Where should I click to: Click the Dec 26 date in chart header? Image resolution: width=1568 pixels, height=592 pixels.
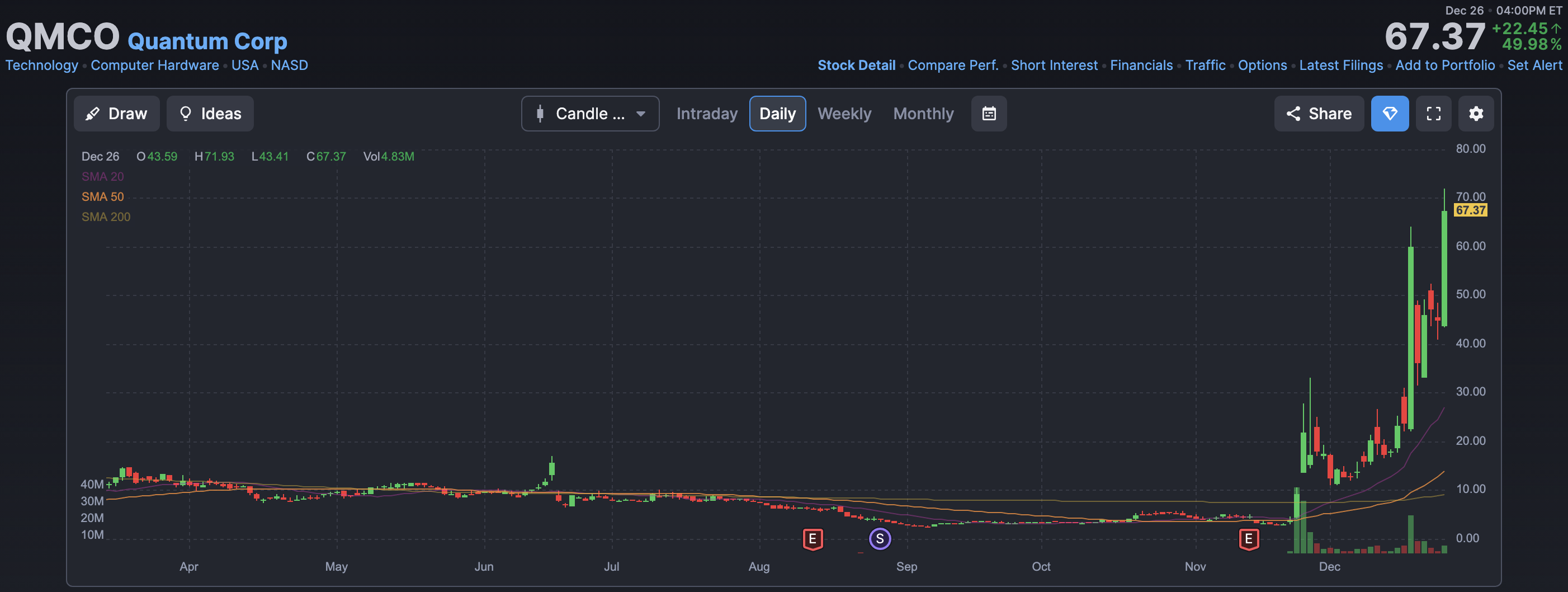101,157
